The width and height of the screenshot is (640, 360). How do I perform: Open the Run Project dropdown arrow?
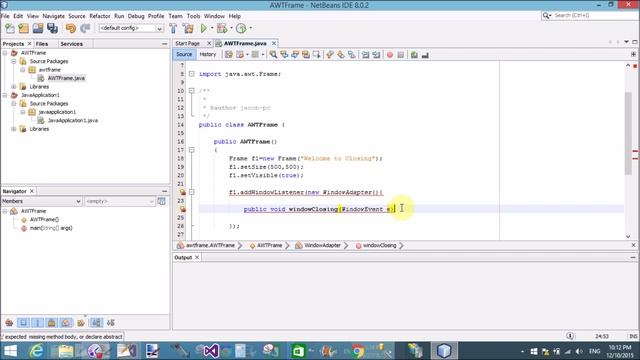(x=212, y=28)
